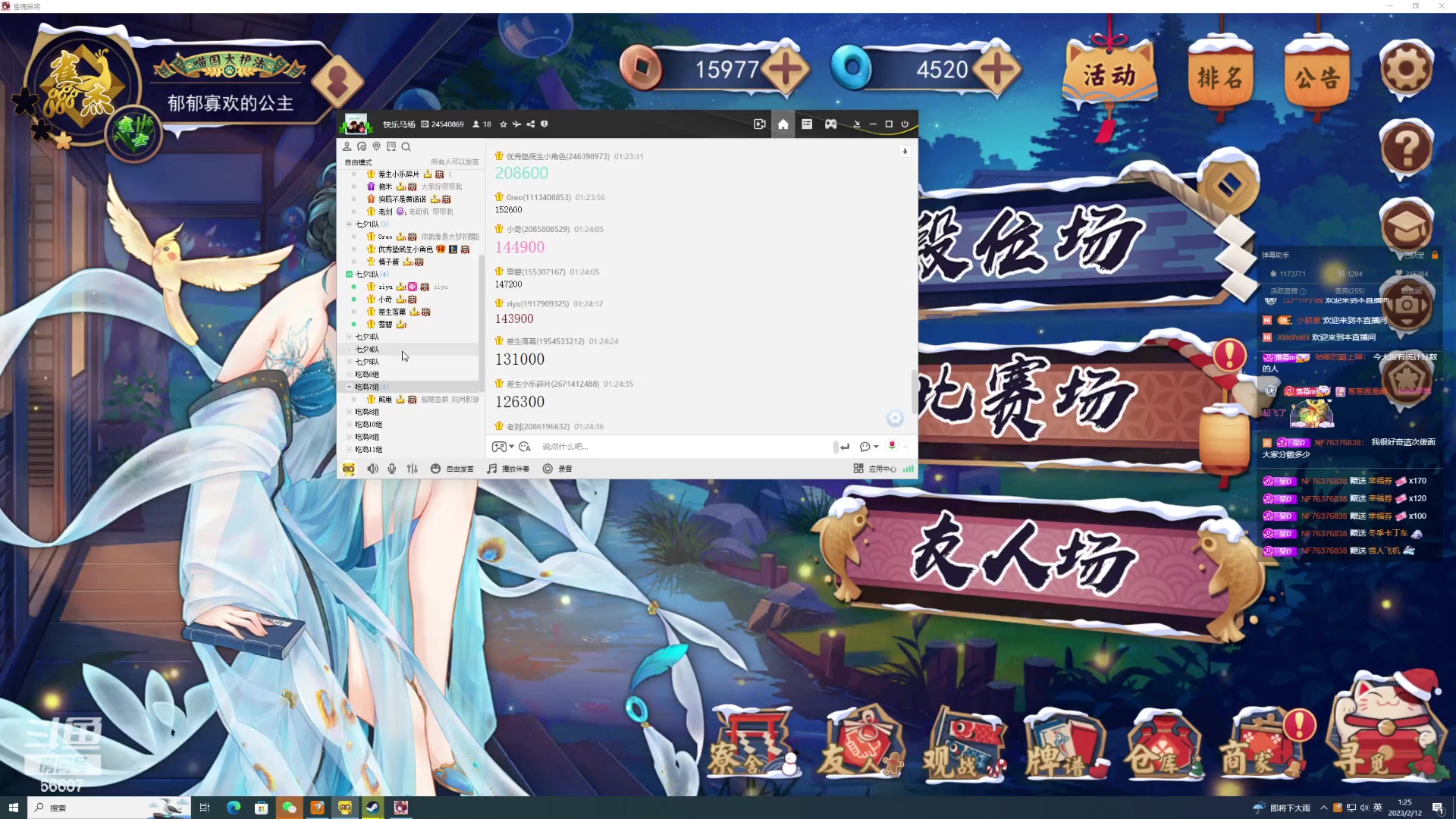The width and height of the screenshot is (1456, 819).
Task: Send flower gift in YY chat
Action: (x=893, y=446)
